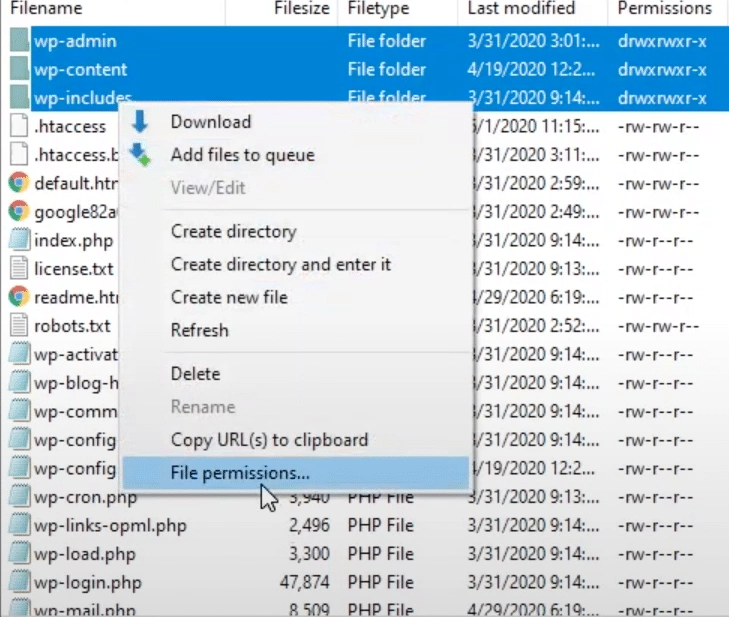The height and width of the screenshot is (617, 729).
Task: Click the wp-cron.php file icon
Action: pyautogui.click(x=19, y=496)
